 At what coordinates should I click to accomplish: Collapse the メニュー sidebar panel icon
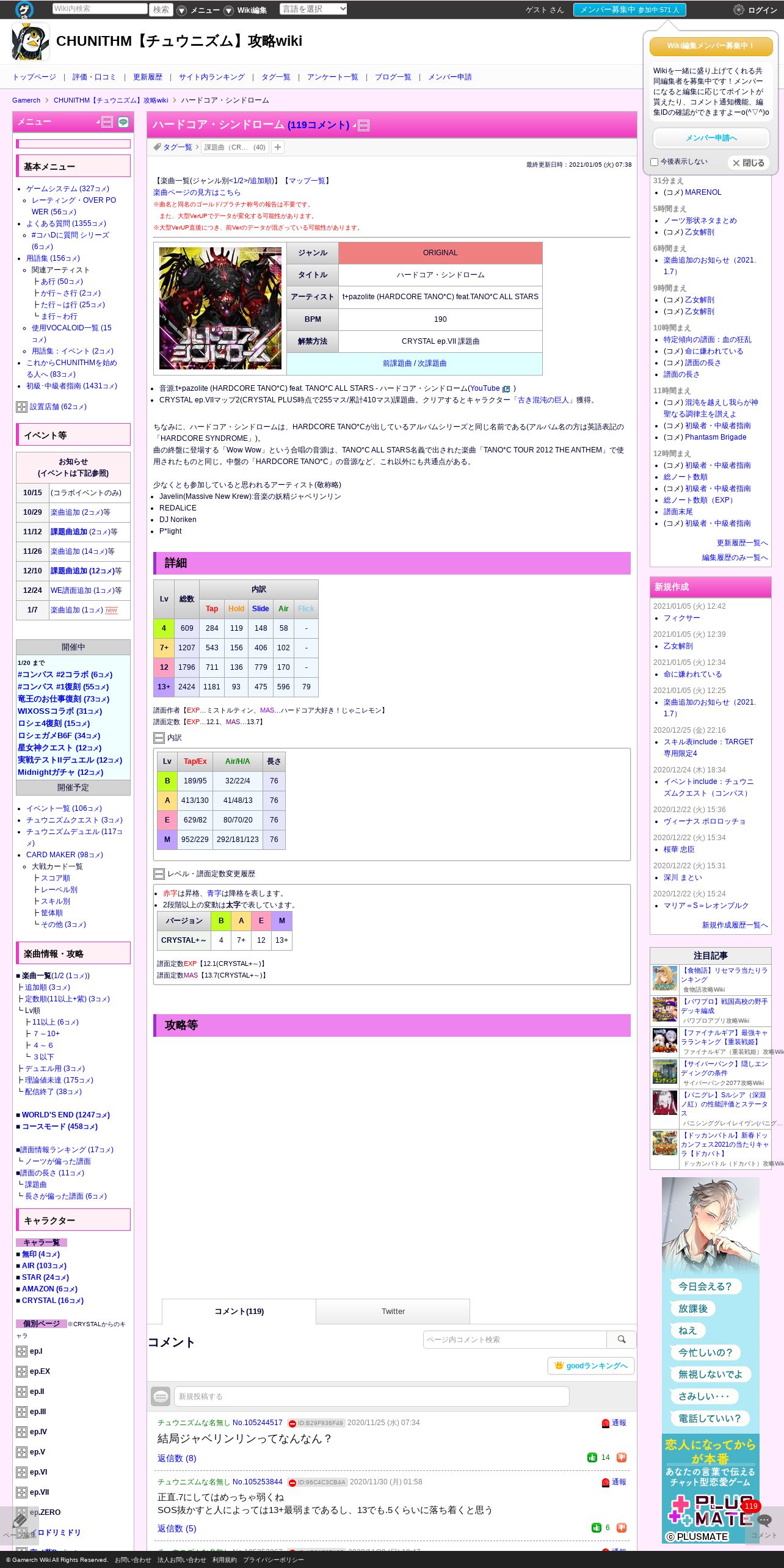point(107,122)
